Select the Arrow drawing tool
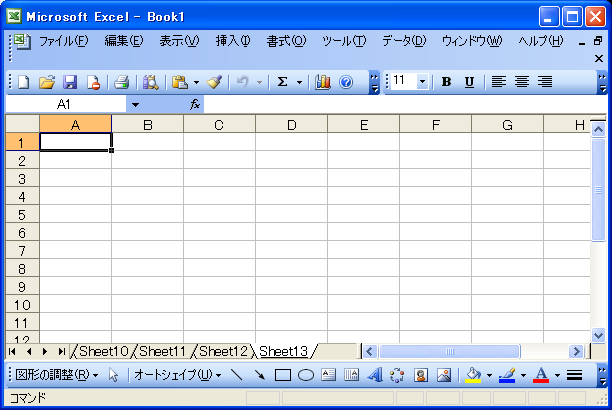This screenshot has width=612, height=410. (260, 375)
